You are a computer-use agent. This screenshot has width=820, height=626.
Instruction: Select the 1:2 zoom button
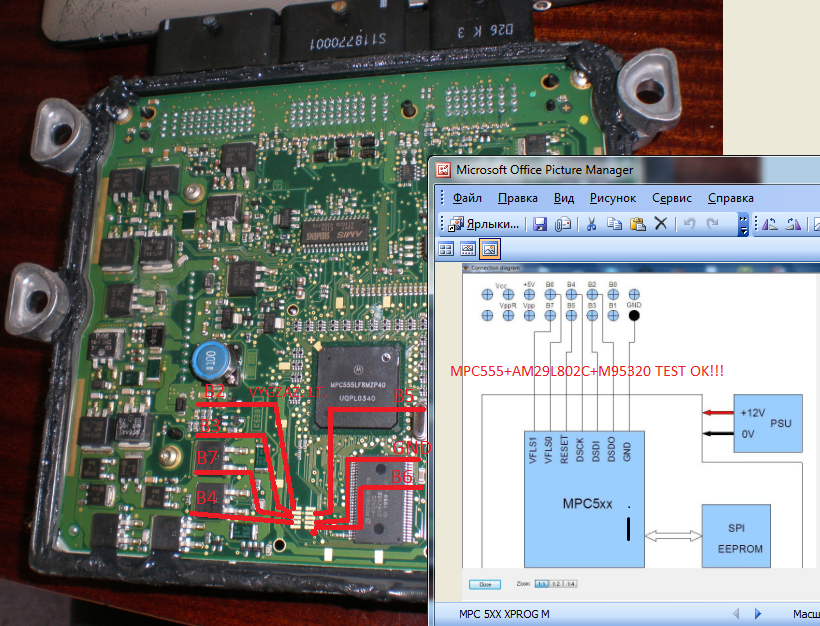(555, 584)
